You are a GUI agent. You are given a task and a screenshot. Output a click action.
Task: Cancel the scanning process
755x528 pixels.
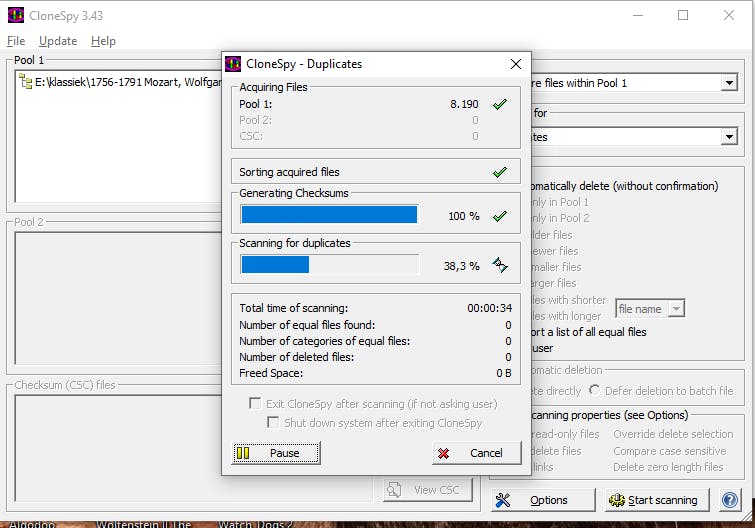[x=477, y=453]
